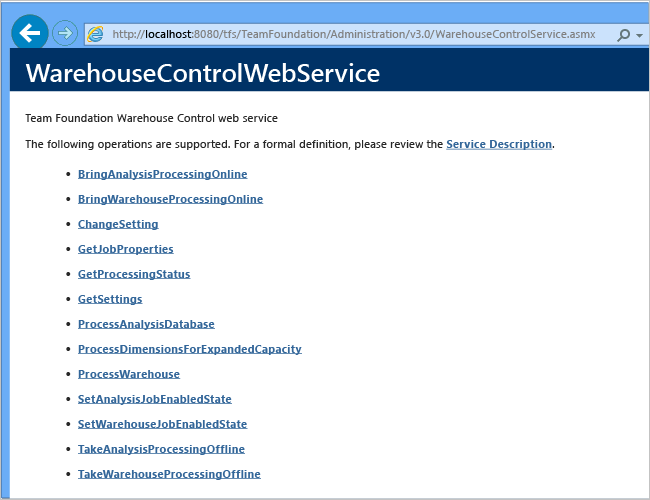Open the SetAnalysisJobEnabledState operation link
The image size is (650, 500).
(155, 399)
